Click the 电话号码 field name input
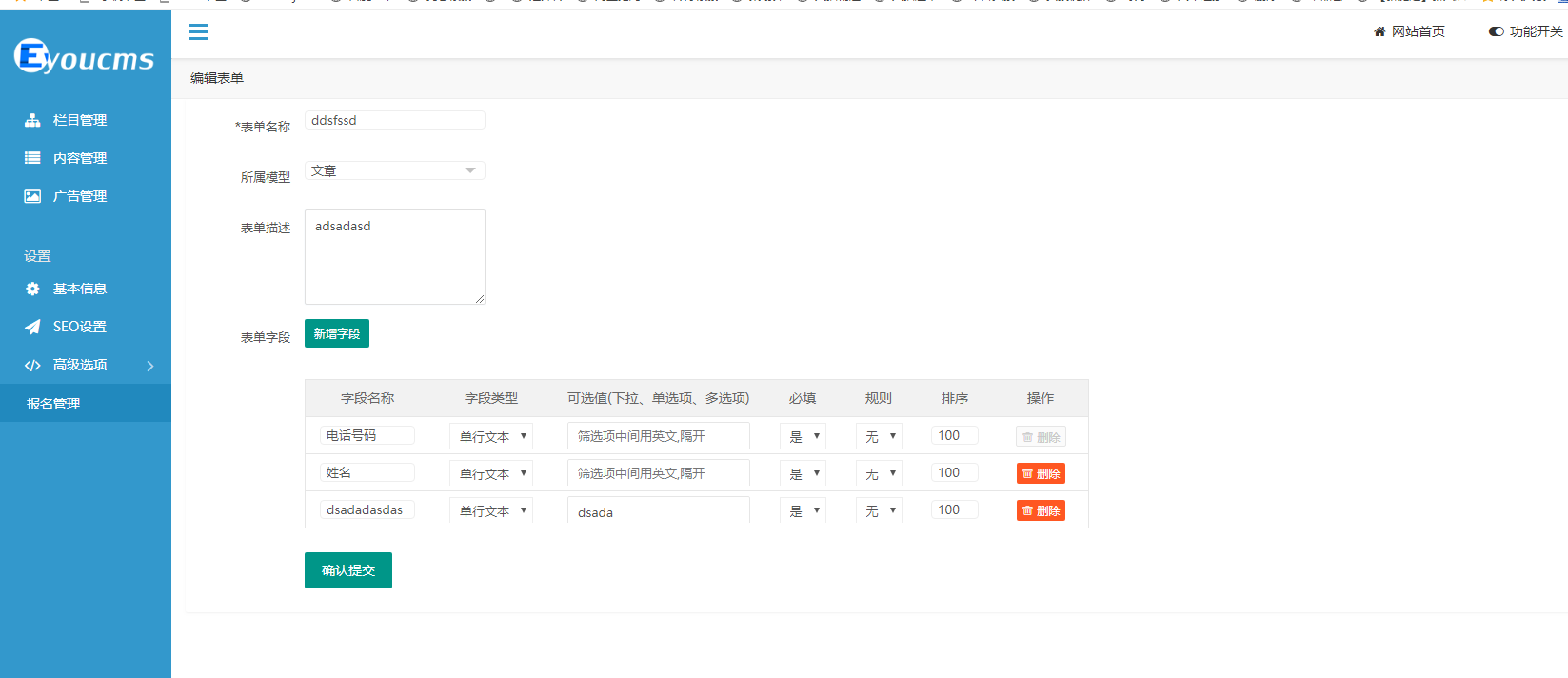Viewport: 1568px width, 678px height. coord(367,435)
